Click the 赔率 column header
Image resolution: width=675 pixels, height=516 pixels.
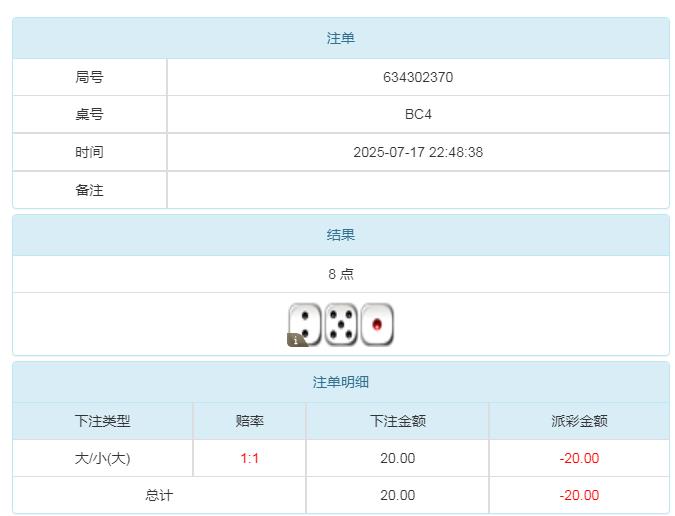point(250,421)
